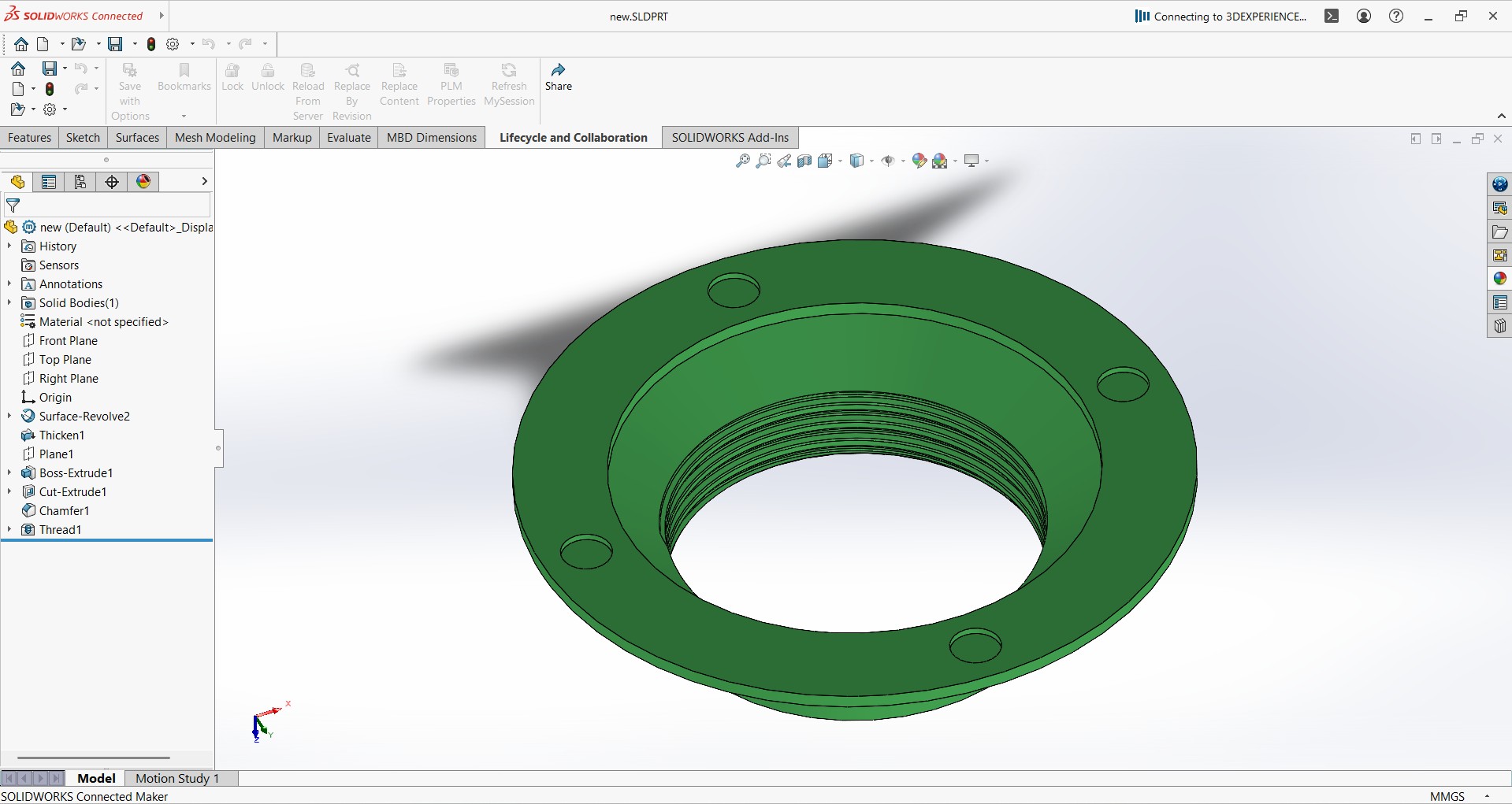Switch to the SOLIDWORKS Add-Ins tab
Image resolution: width=1512 pixels, height=804 pixels.
[730, 138]
